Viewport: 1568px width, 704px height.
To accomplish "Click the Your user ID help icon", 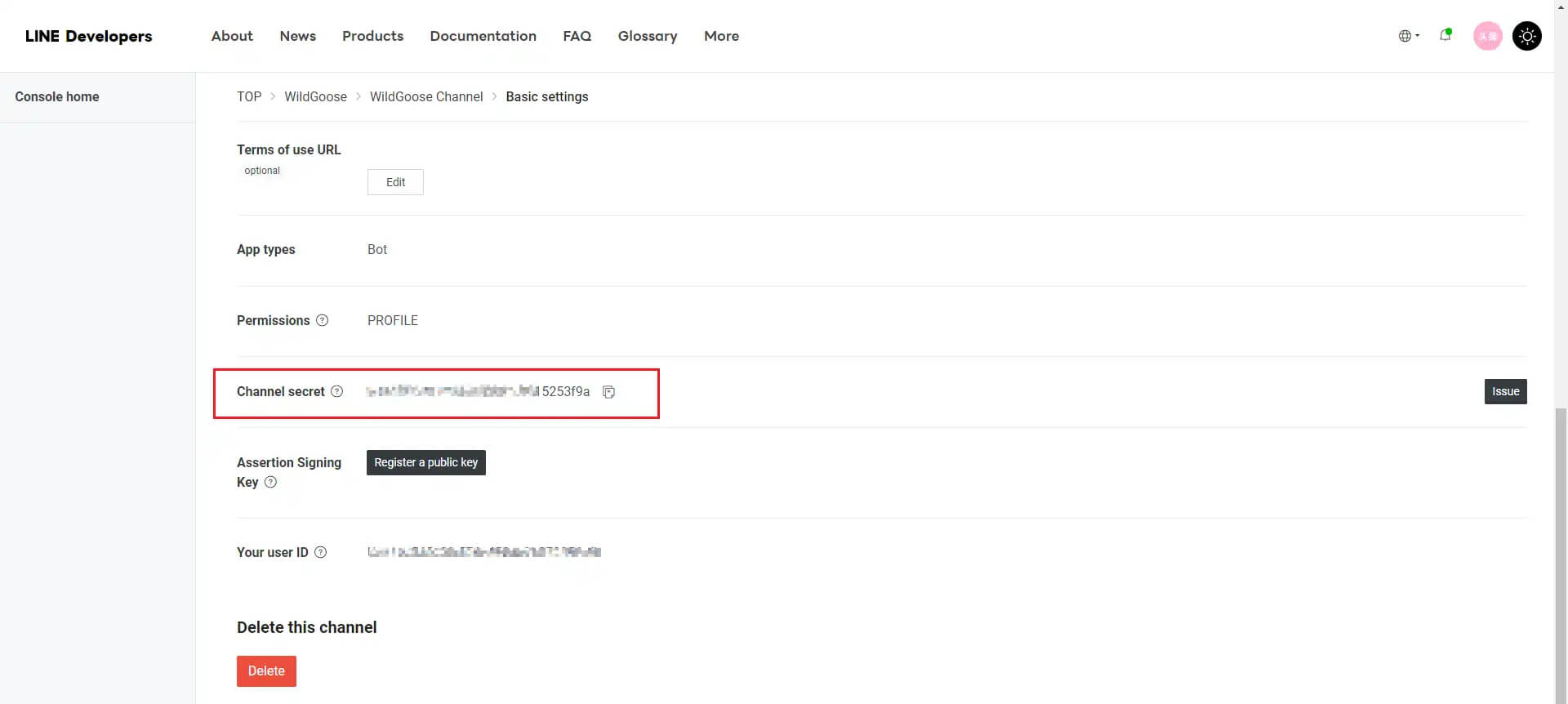I will pos(321,552).
